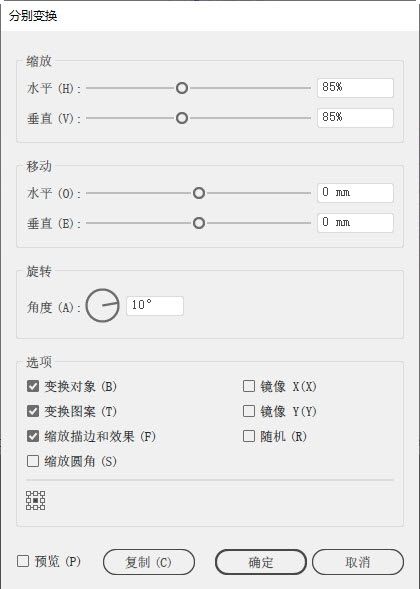Turn on the 随机 (R) checkbox

[x=249, y=436]
